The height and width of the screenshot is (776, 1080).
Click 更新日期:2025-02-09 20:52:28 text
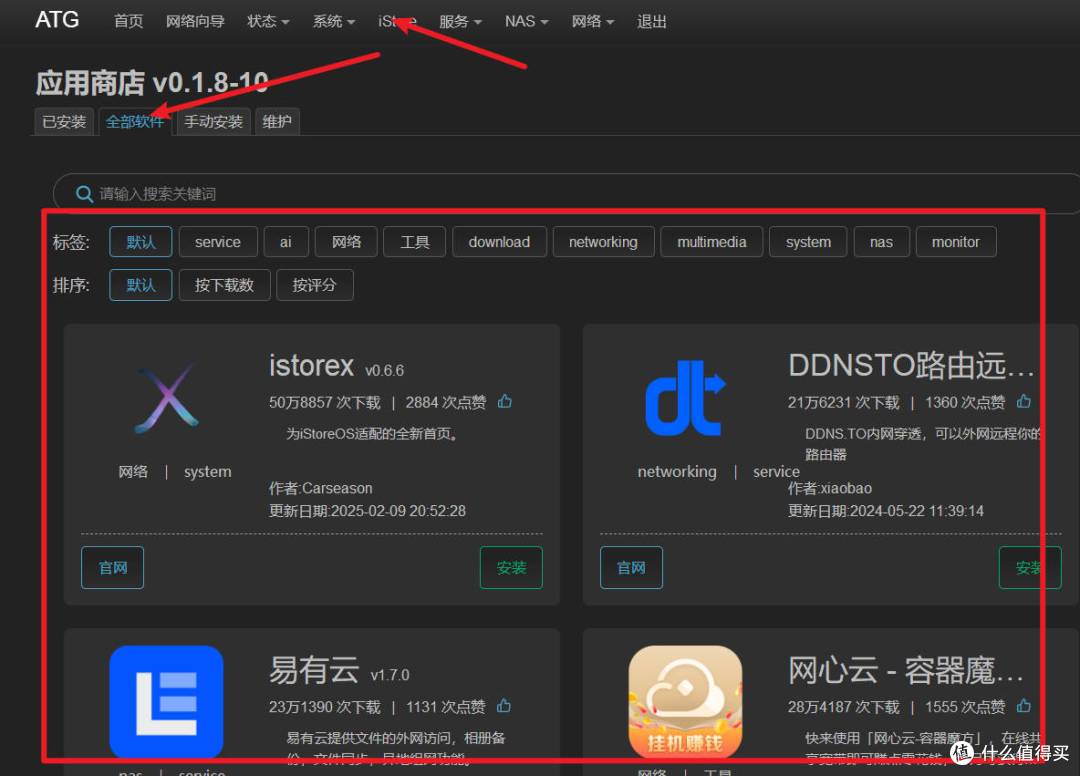click(367, 511)
